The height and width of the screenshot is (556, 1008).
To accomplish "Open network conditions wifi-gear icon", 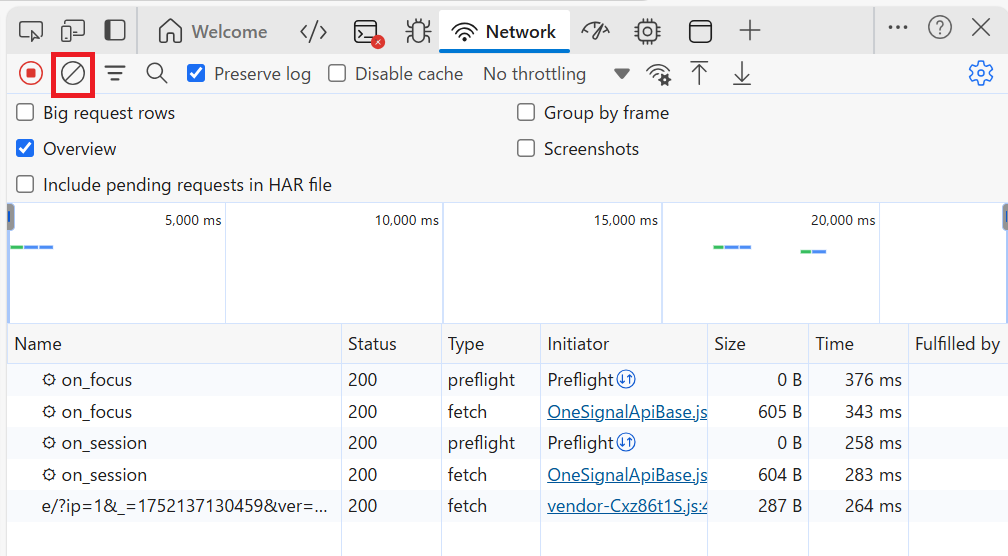I will (657, 74).
